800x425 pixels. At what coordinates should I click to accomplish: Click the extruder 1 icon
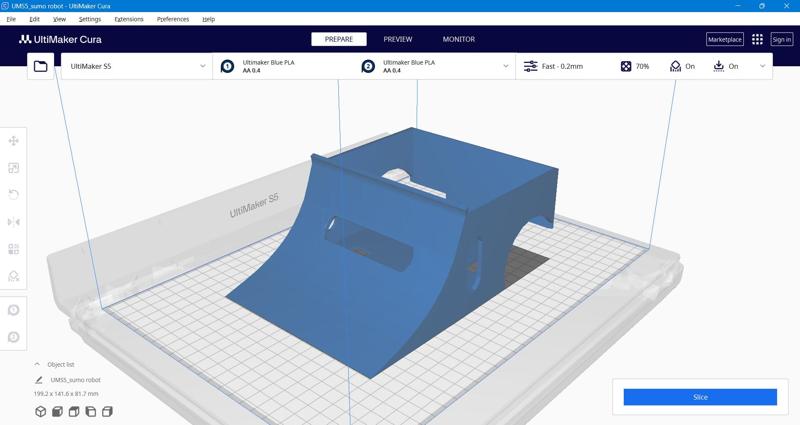click(228, 66)
